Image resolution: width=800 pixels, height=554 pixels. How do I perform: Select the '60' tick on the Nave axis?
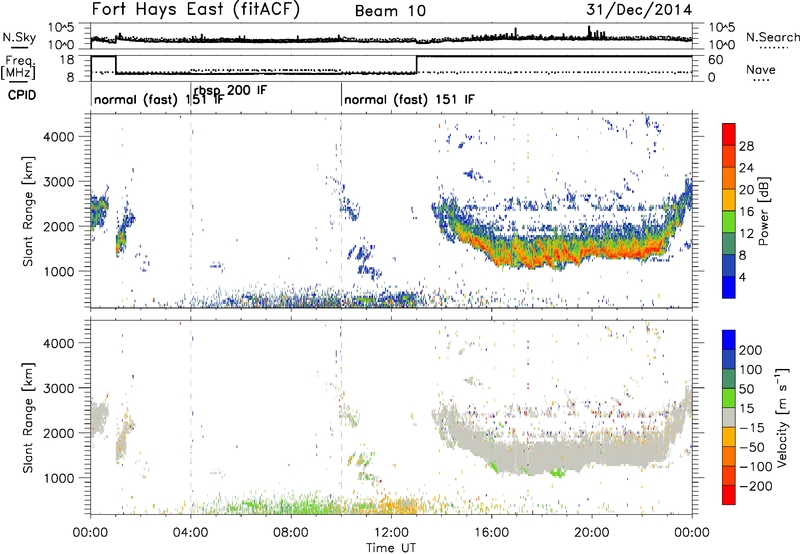coord(715,60)
